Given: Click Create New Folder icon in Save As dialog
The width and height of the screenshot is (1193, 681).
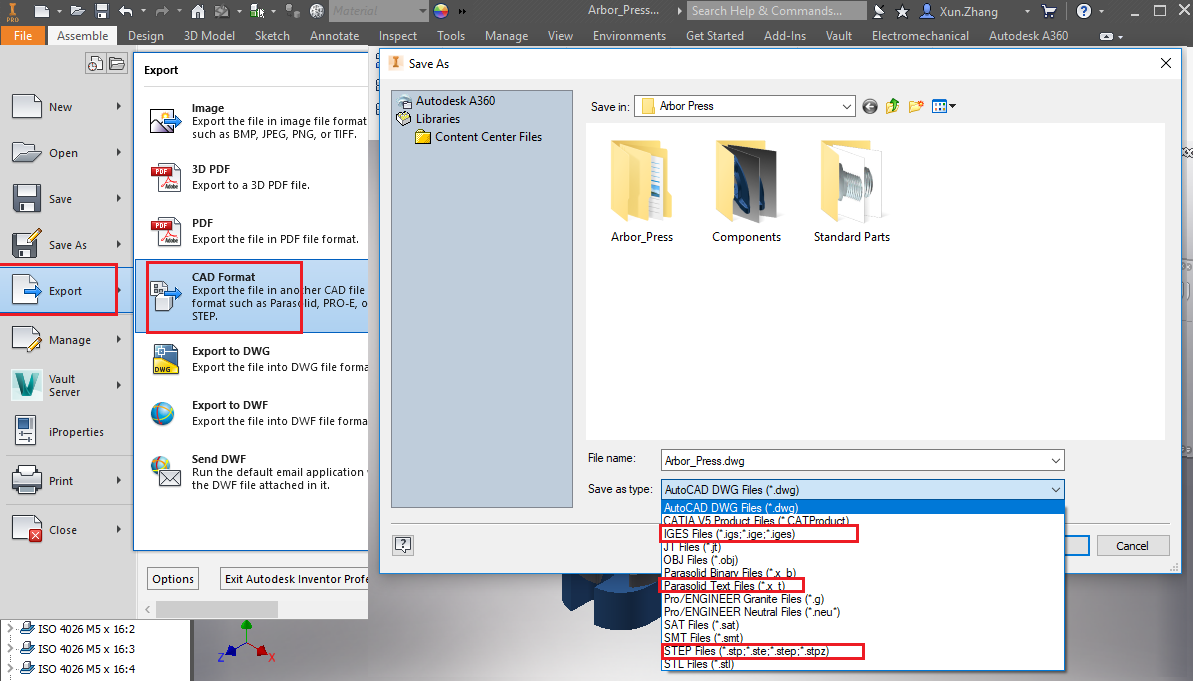Looking at the screenshot, I should pyautogui.click(x=915, y=105).
